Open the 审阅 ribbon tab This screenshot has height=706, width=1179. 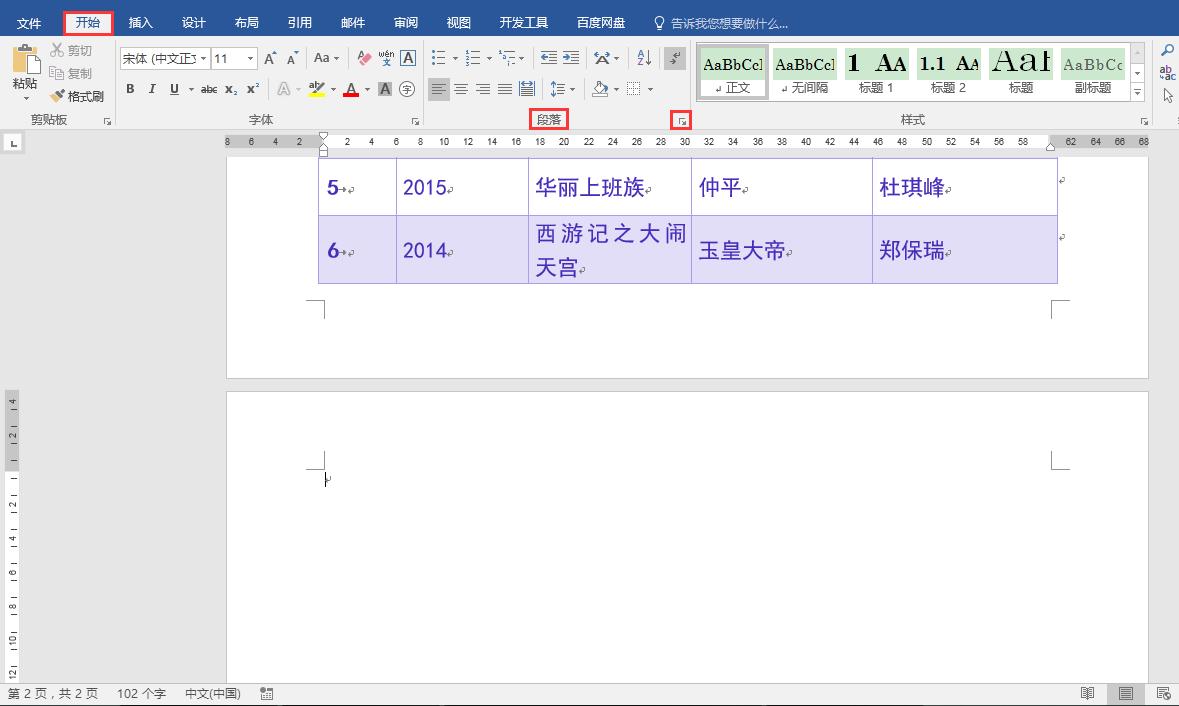pos(405,22)
